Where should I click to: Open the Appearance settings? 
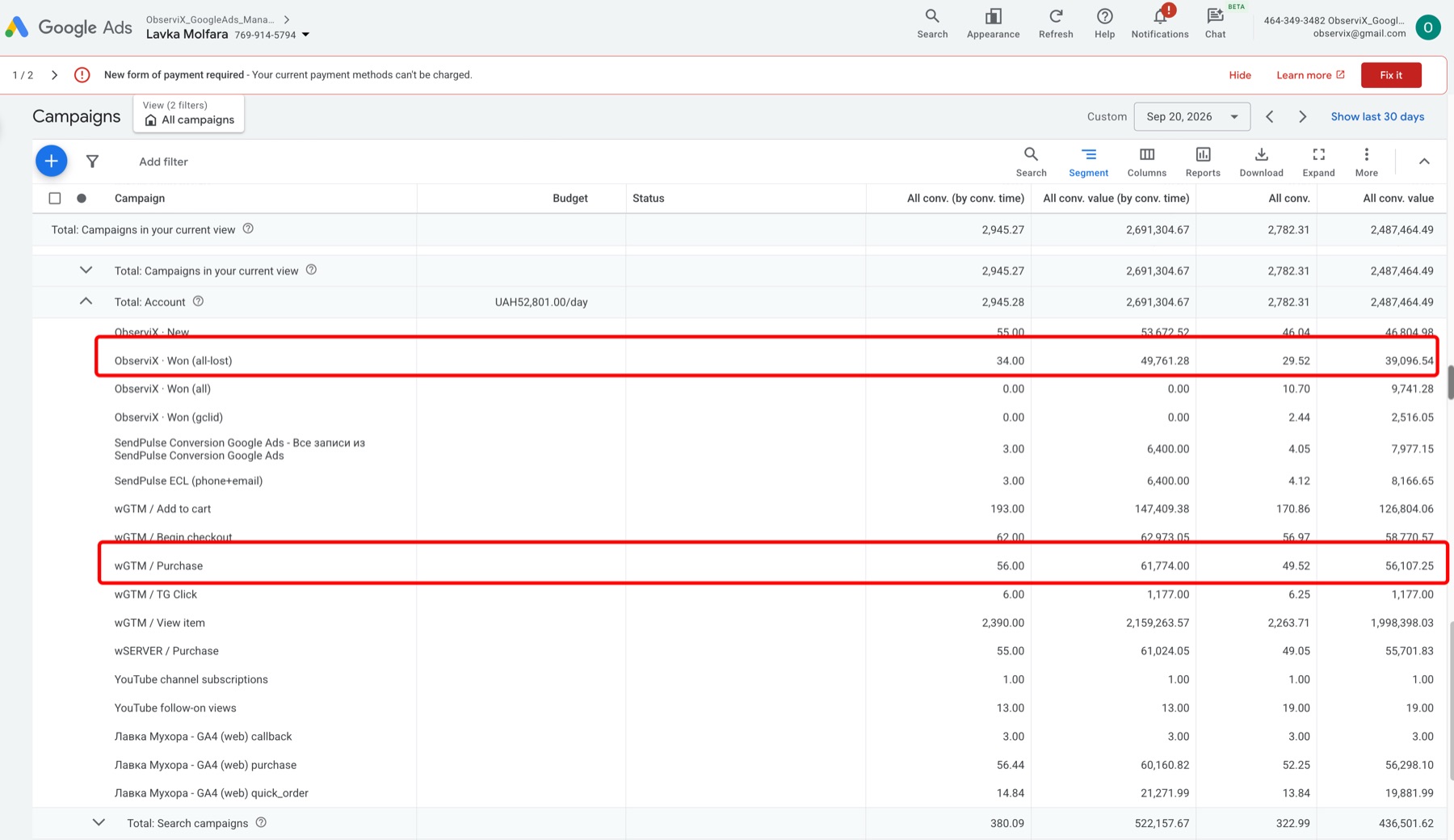(993, 23)
